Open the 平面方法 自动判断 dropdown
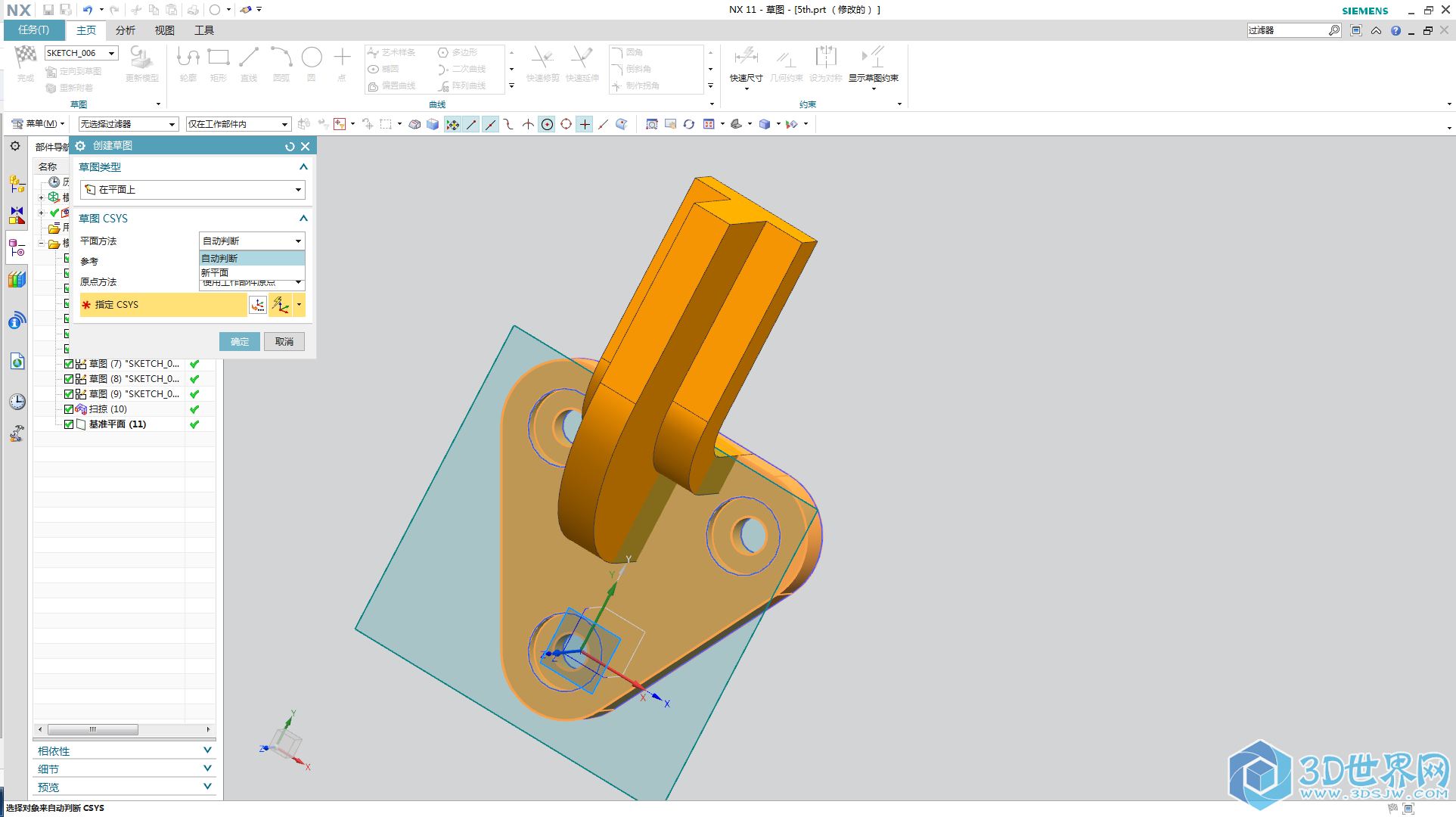The width and height of the screenshot is (1456, 817). pos(252,241)
